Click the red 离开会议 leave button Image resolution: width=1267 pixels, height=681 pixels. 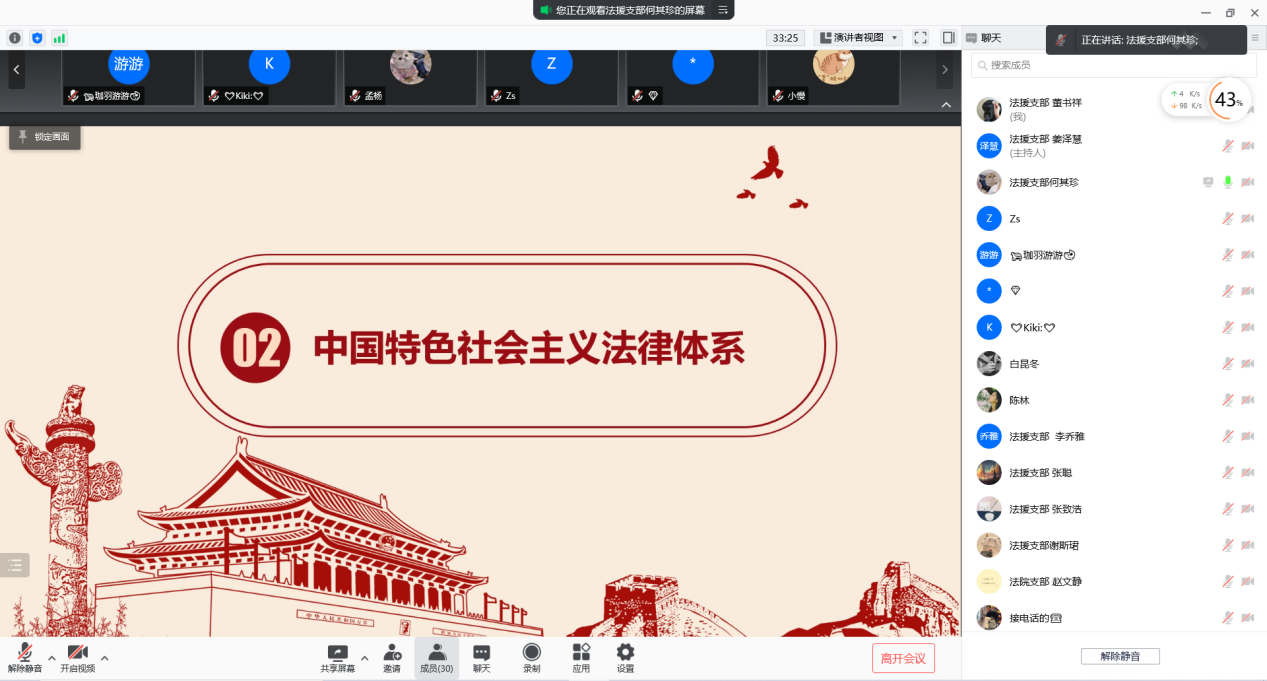point(903,658)
